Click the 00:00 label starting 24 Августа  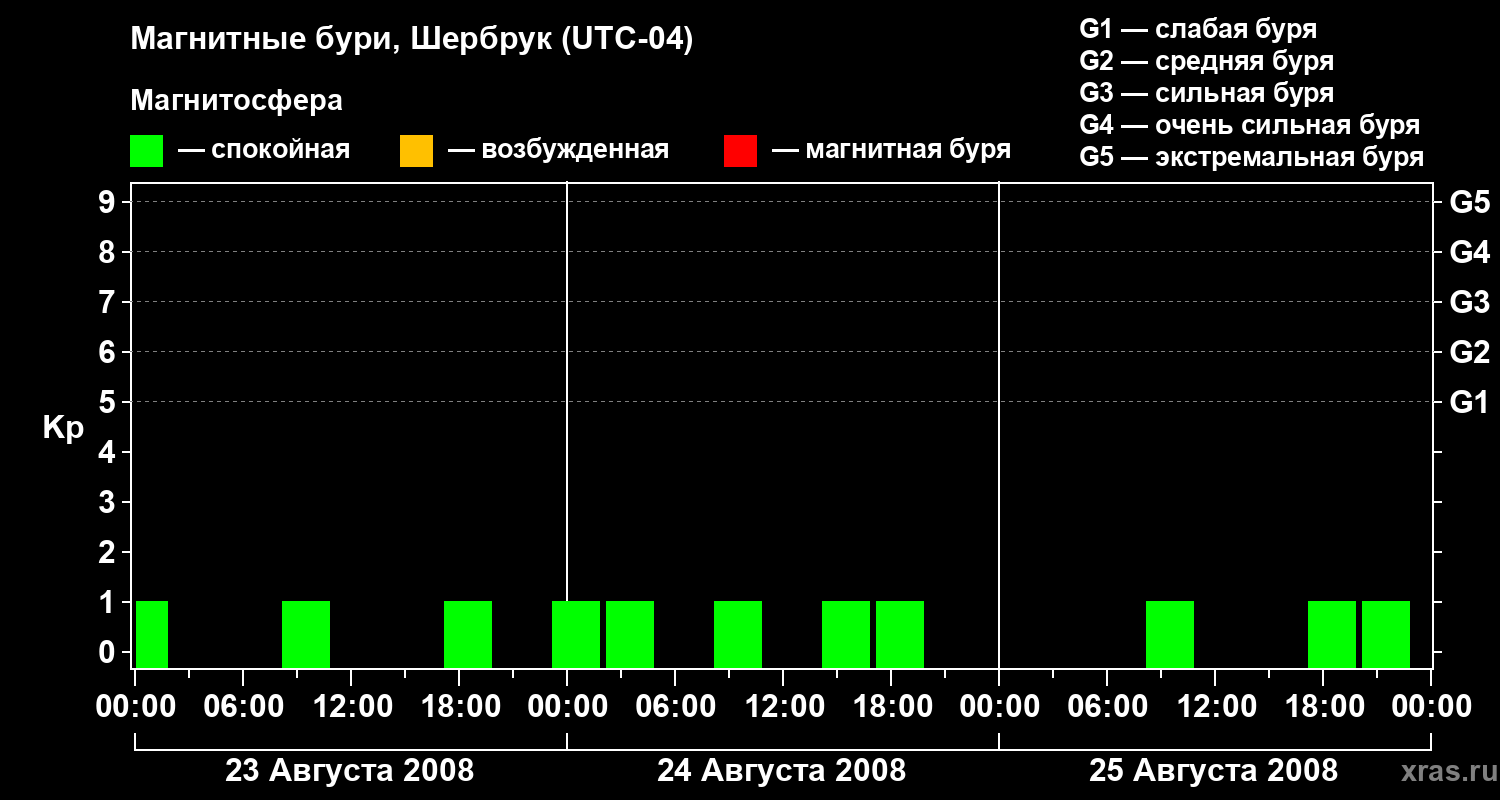(567, 707)
